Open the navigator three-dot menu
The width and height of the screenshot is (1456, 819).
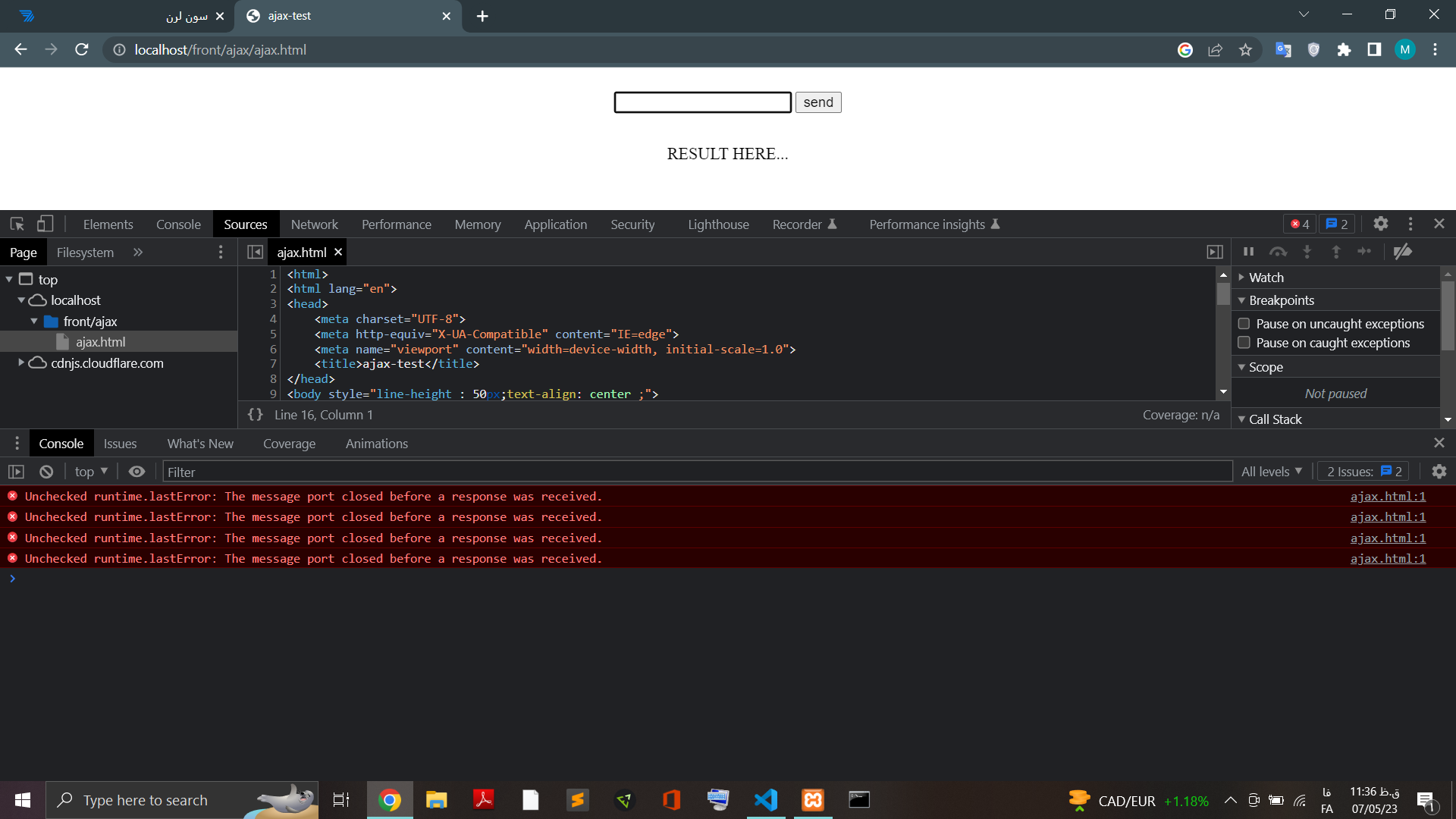point(221,252)
